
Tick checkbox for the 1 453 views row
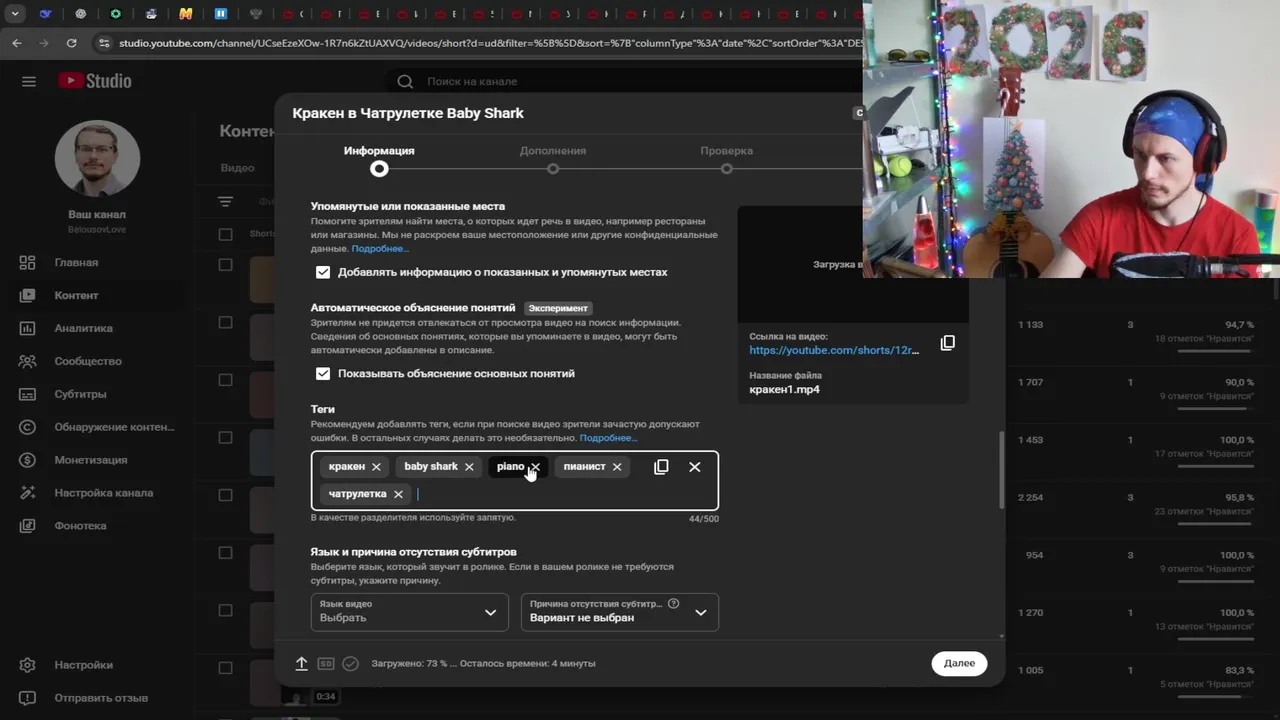(225, 437)
